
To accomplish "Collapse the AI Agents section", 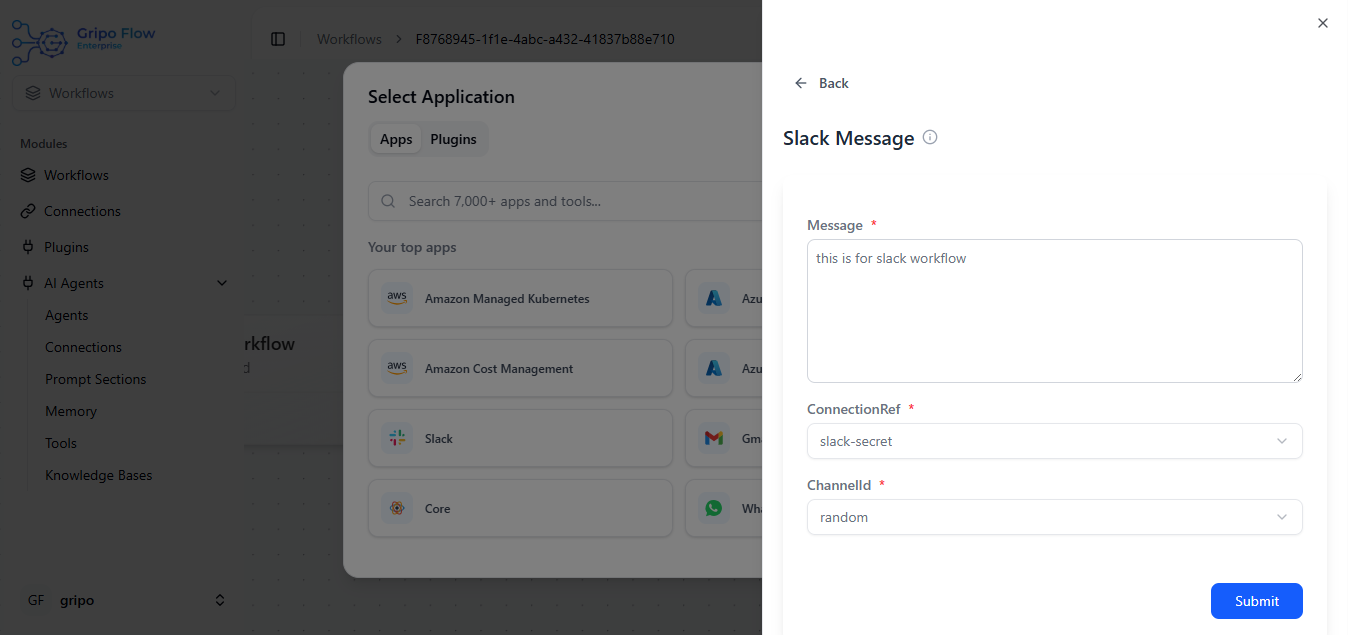I will pos(221,283).
